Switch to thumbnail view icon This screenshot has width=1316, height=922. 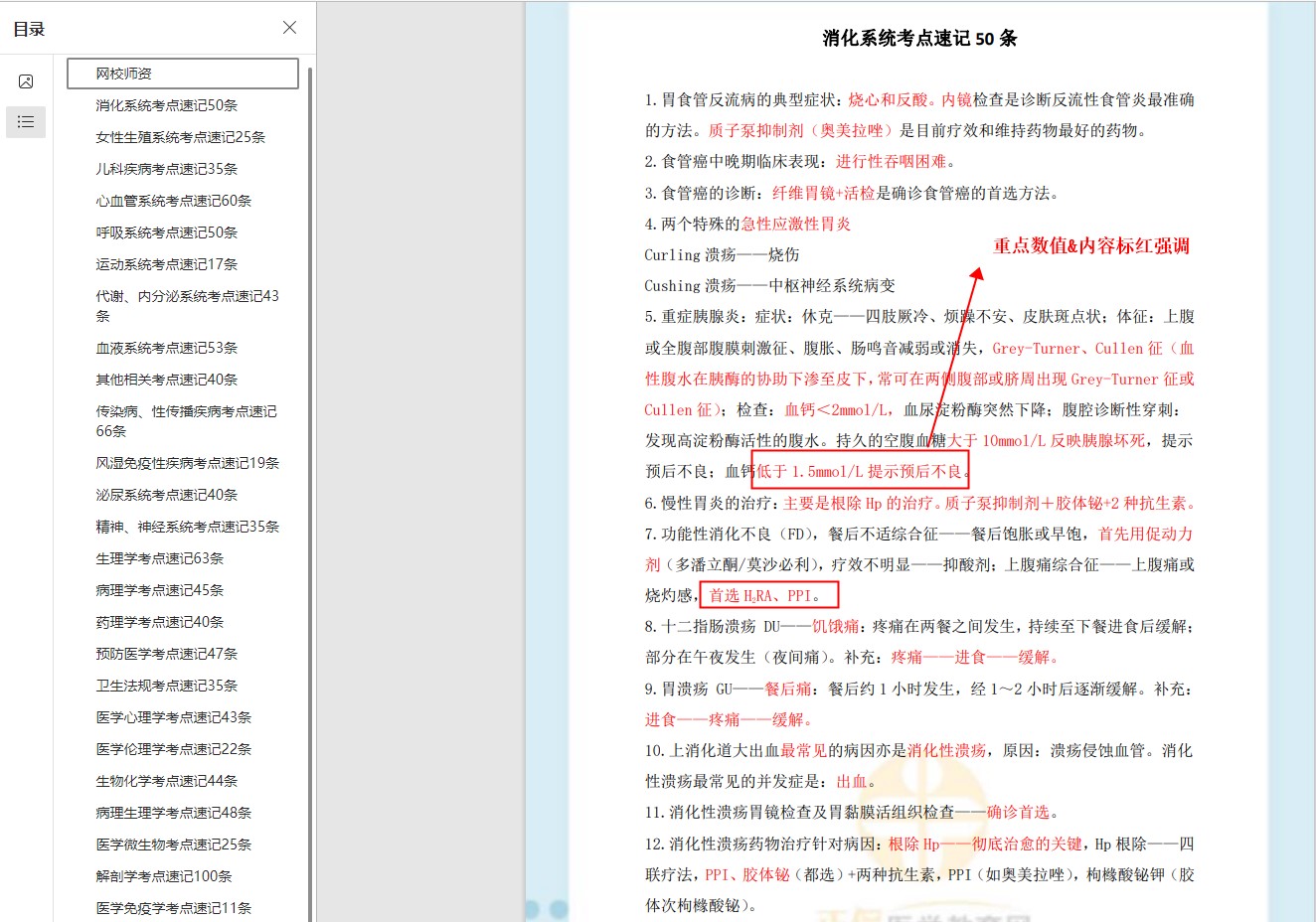click(x=26, y=81)
